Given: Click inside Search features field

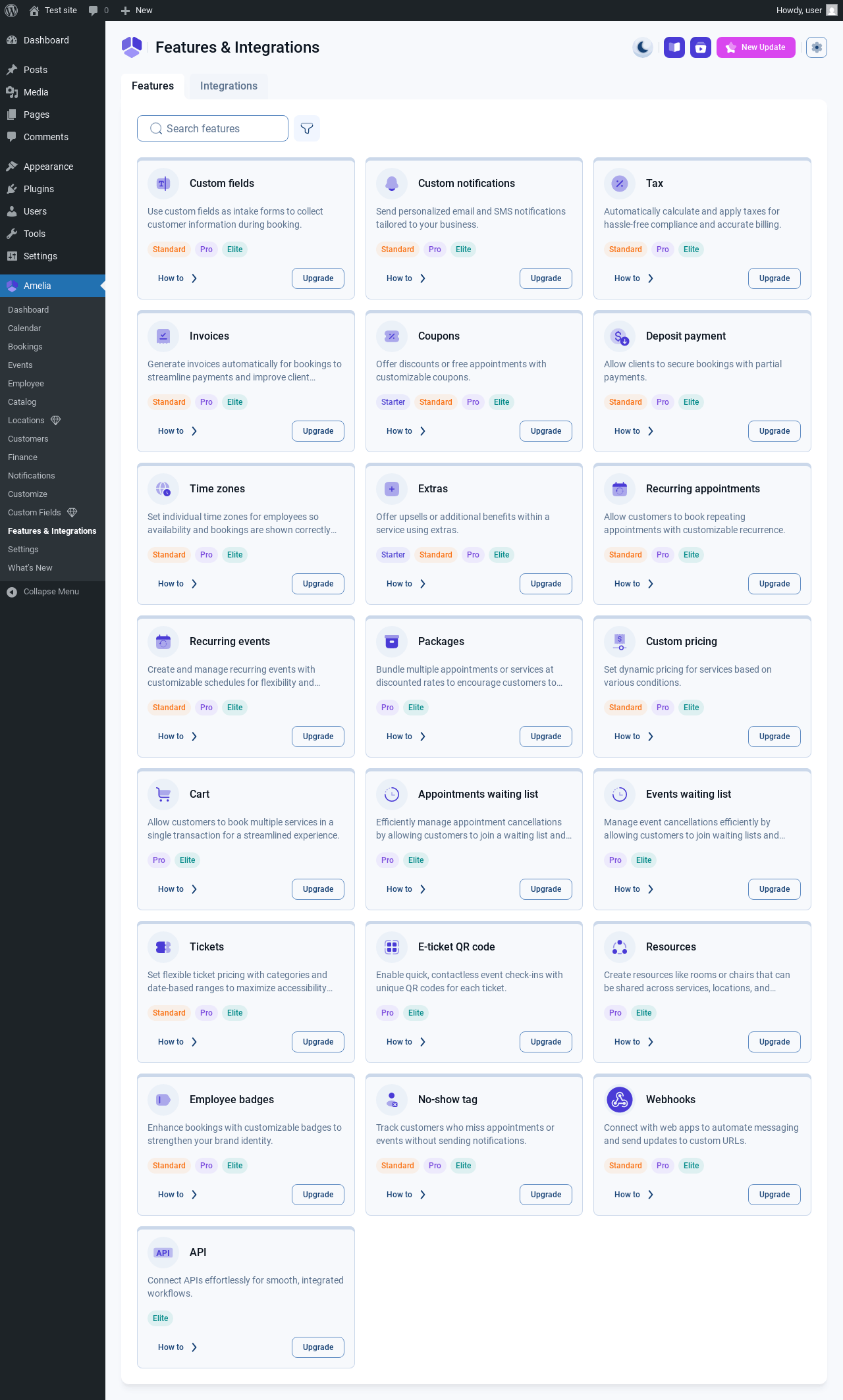Looking at the screenshot, I should point(213,128).
